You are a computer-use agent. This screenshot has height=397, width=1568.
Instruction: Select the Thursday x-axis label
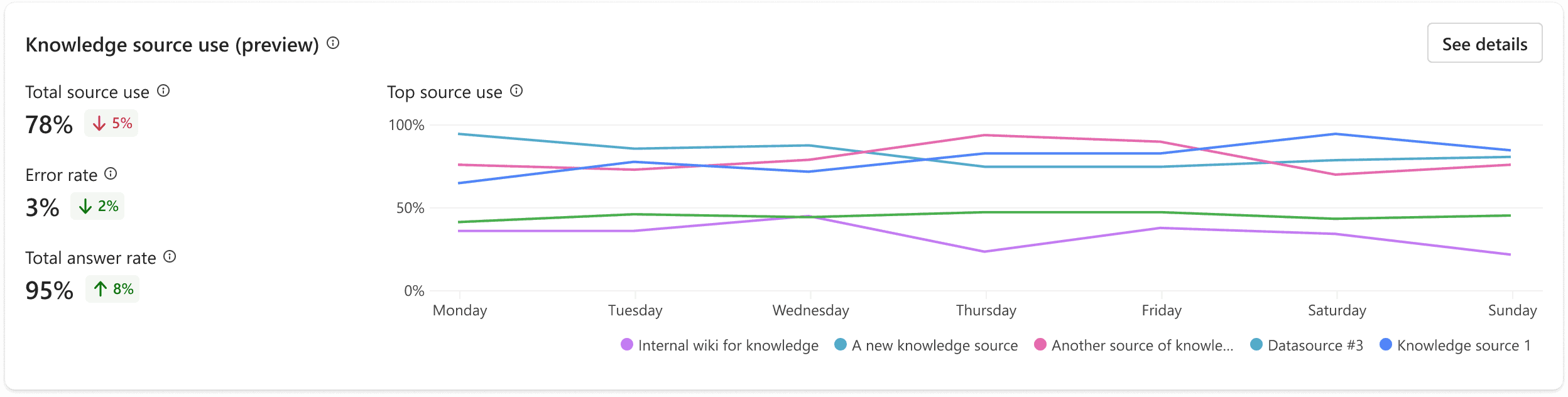point(986,310)
